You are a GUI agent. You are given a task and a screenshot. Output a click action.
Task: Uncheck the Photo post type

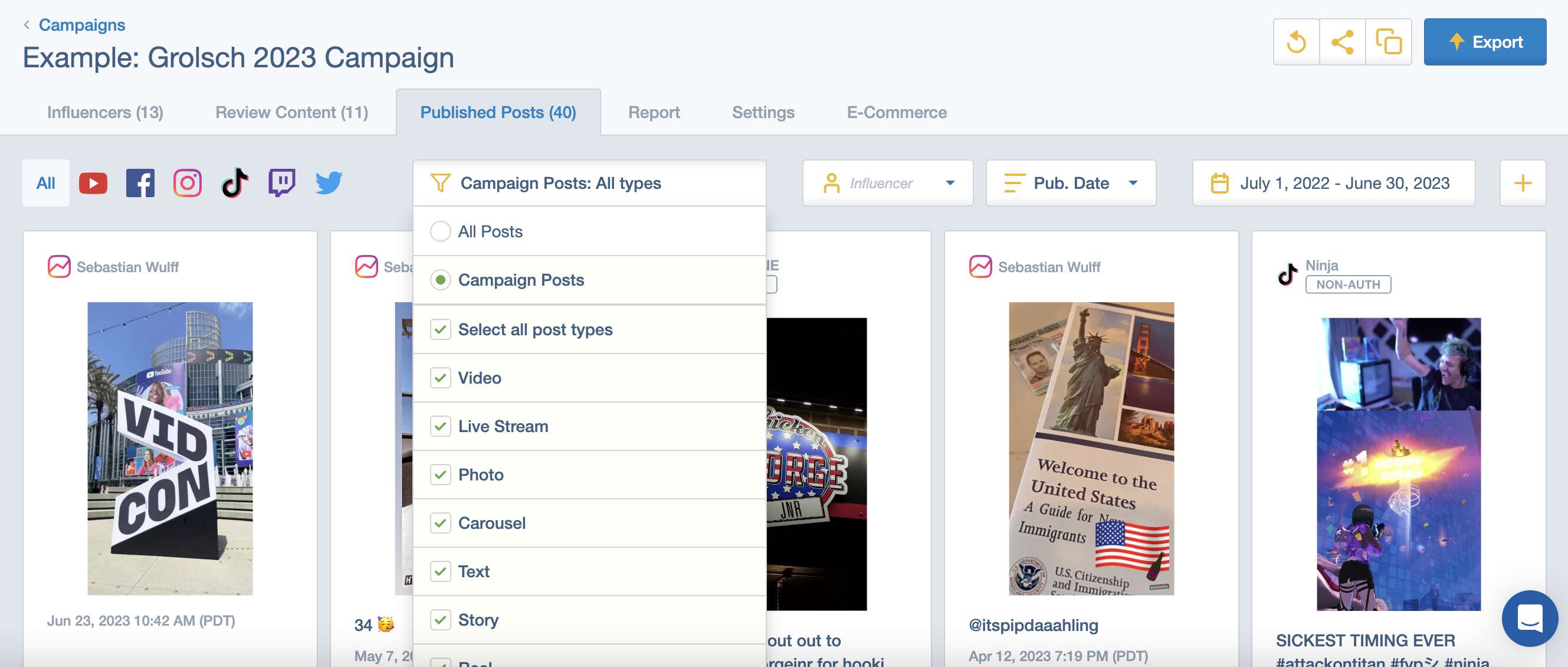(x=440, y=475)
